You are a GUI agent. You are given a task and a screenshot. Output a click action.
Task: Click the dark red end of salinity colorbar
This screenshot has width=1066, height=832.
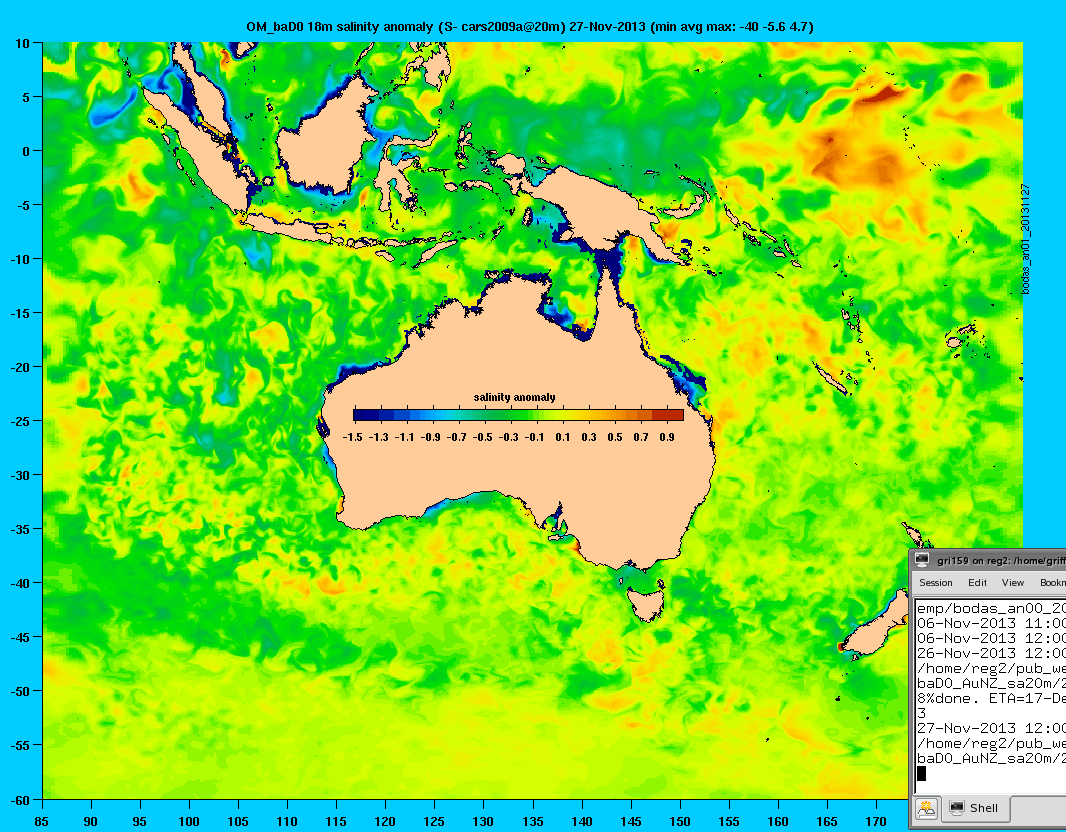click(668, 415)
